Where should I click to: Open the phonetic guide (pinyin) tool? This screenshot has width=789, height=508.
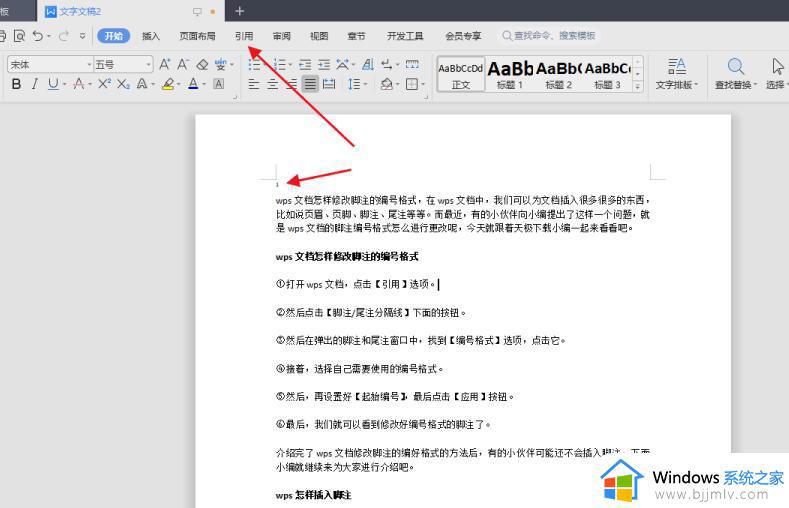click(220, 64)
